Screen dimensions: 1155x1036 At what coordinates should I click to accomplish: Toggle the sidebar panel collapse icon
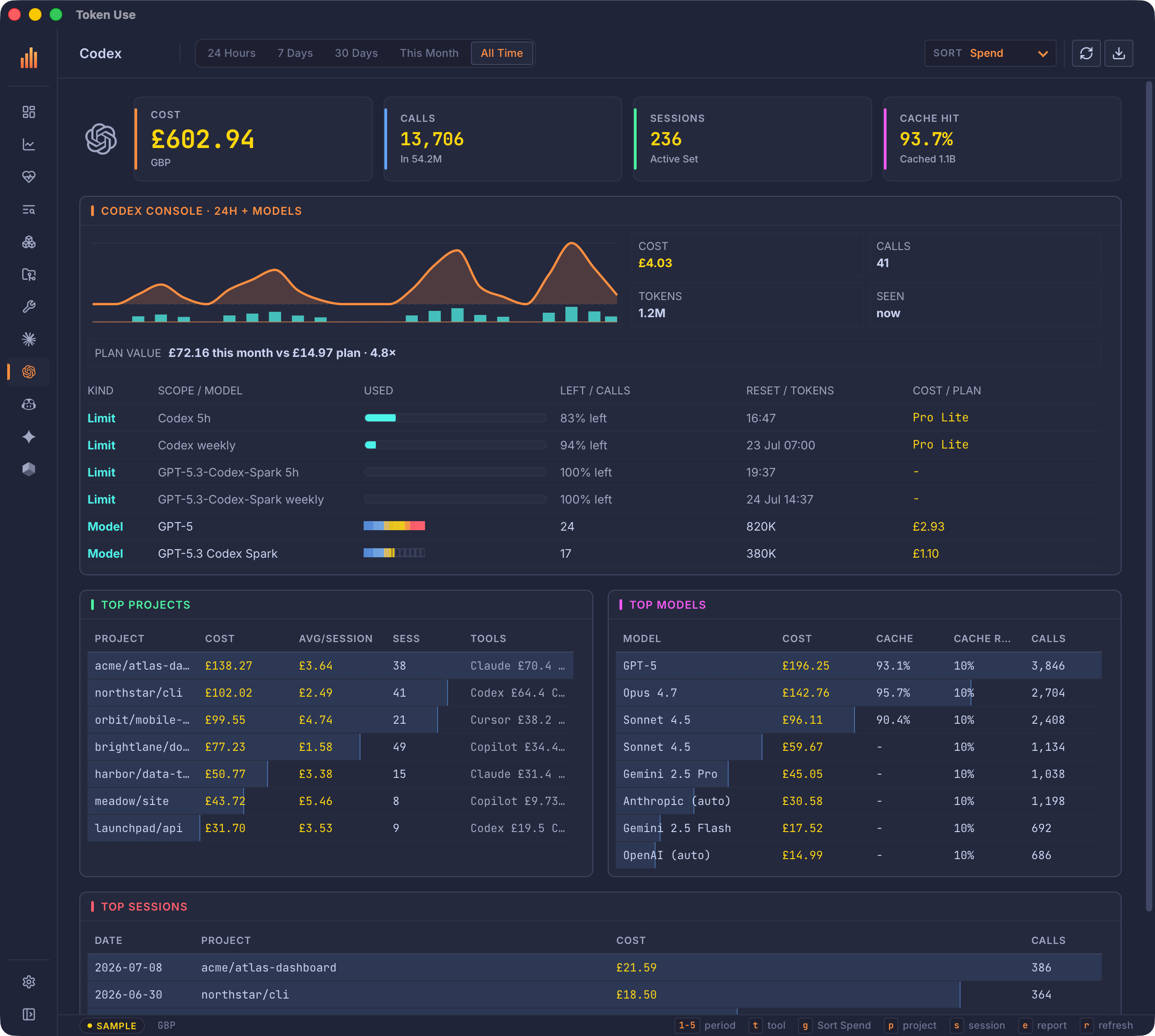pyautogui.click(x=28, y=1014)
